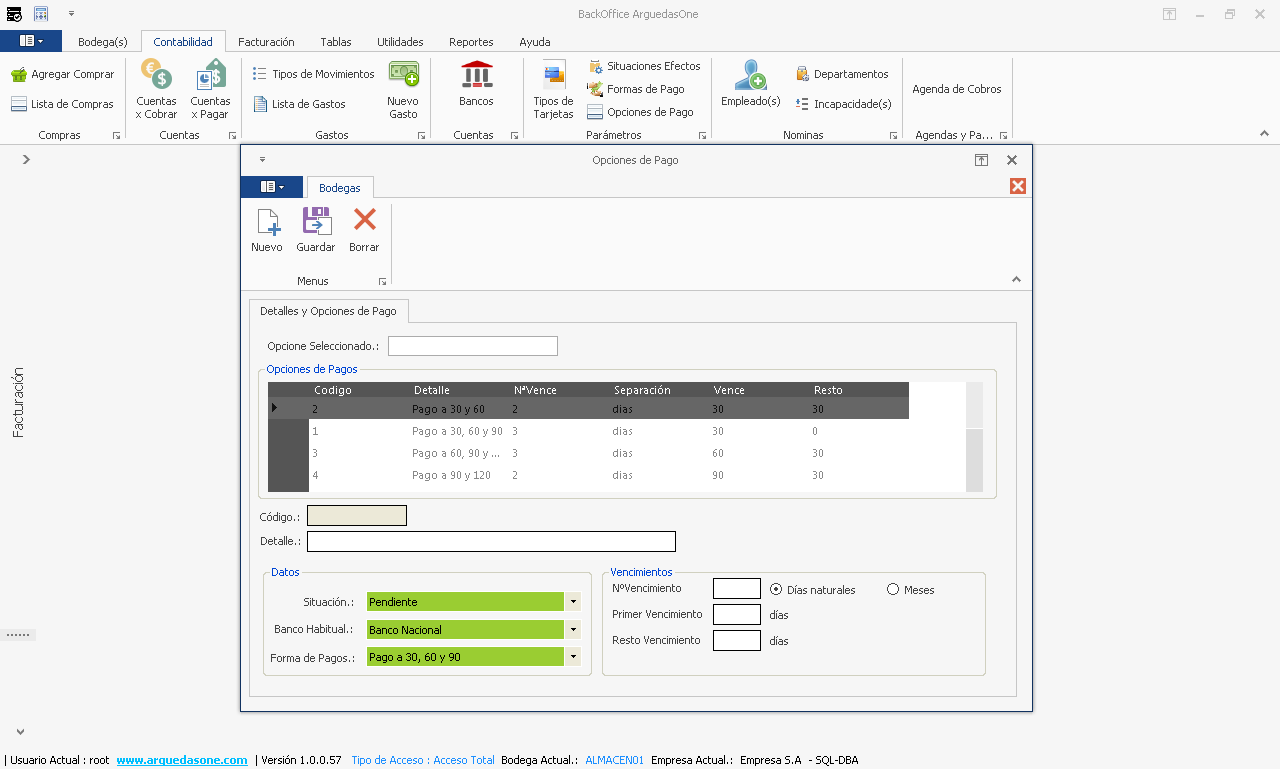Click the Resto Vencimiento field
The image size is (1280, 769).
coord(737,640)
